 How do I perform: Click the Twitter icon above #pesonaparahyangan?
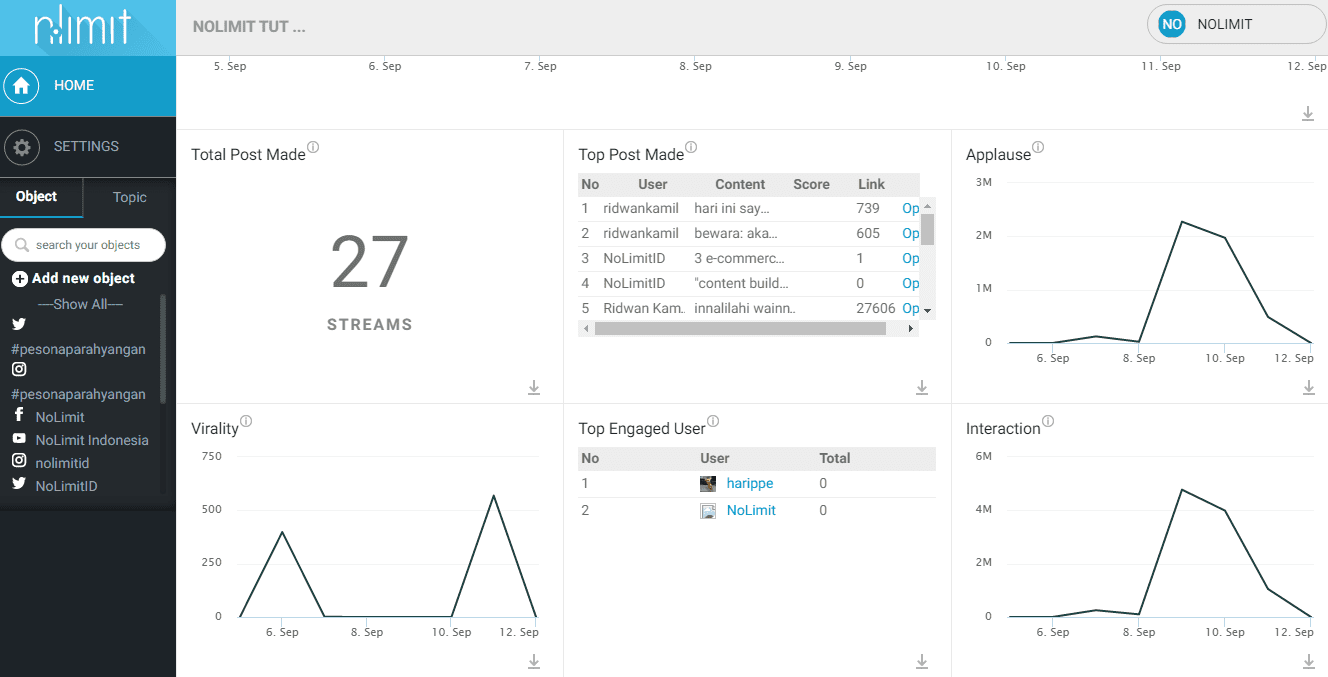pos(19,324)
